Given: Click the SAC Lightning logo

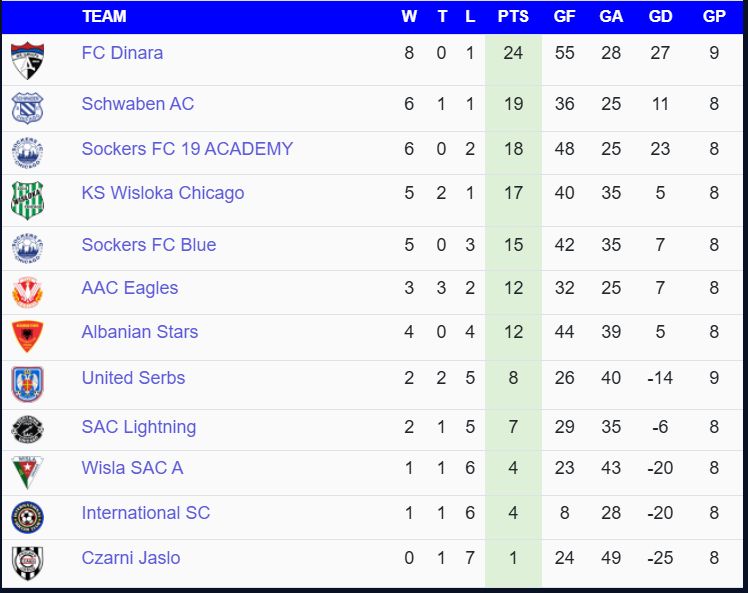Looking at the screenshot, I should click(27, 430).
